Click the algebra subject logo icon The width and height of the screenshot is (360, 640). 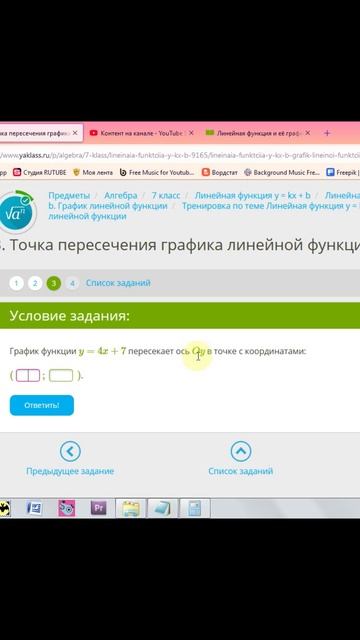16,213
